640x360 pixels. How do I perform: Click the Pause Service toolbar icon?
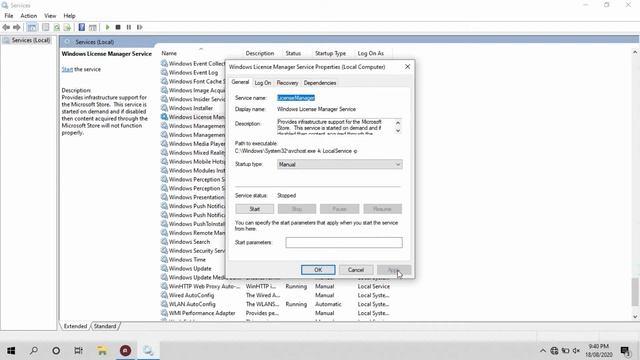(x=129, y=27)
